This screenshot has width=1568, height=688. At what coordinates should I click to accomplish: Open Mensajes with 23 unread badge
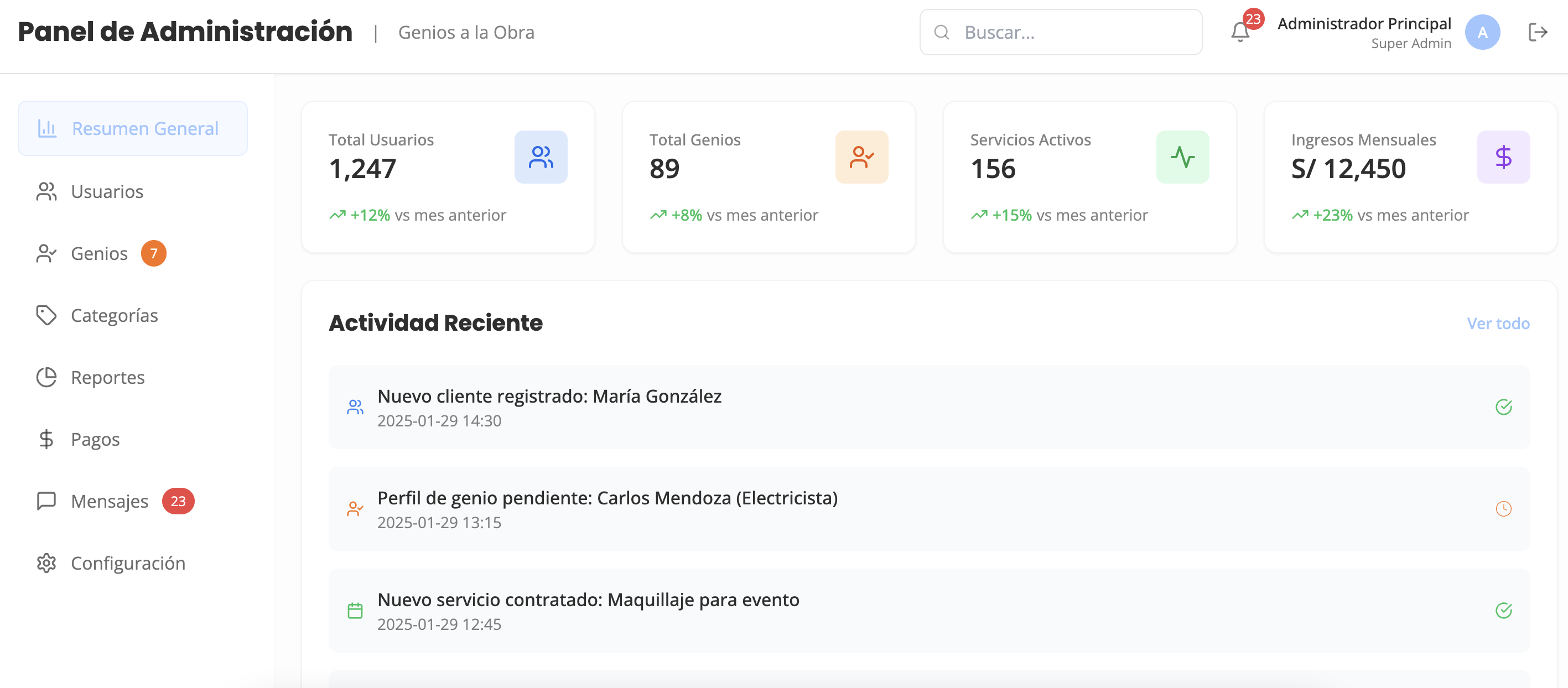tap(110, 501)
